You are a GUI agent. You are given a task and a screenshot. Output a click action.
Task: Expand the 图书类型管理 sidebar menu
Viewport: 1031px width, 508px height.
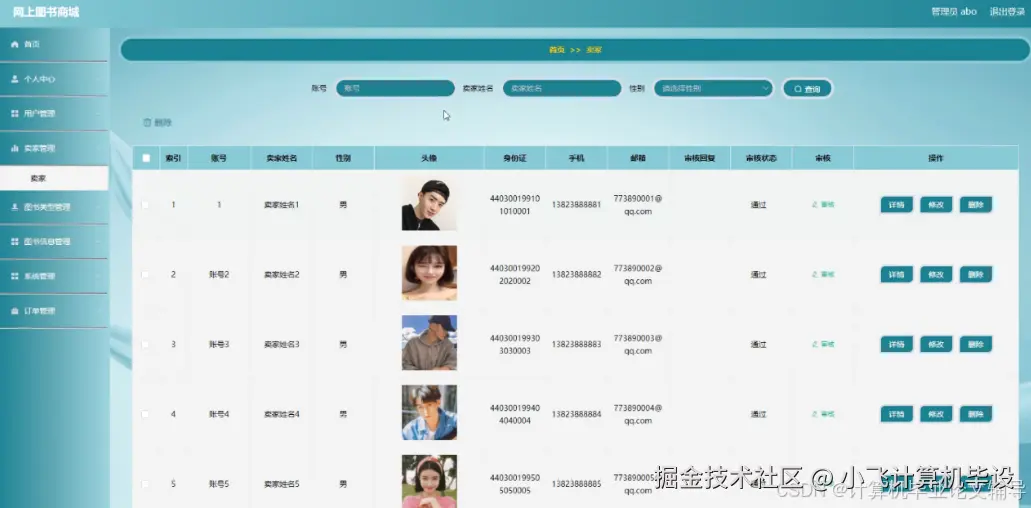pyautogui.click(x=54, y=207)
